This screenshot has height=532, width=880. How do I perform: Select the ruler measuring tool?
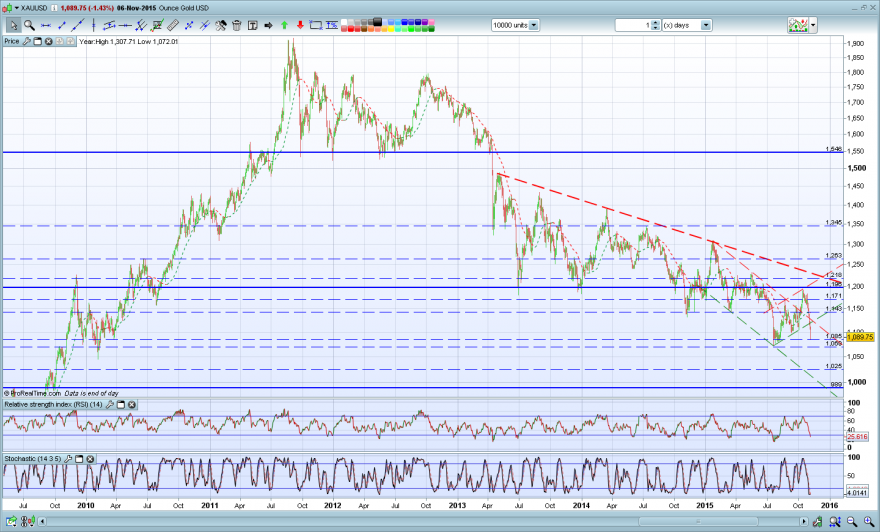(173, 25)
